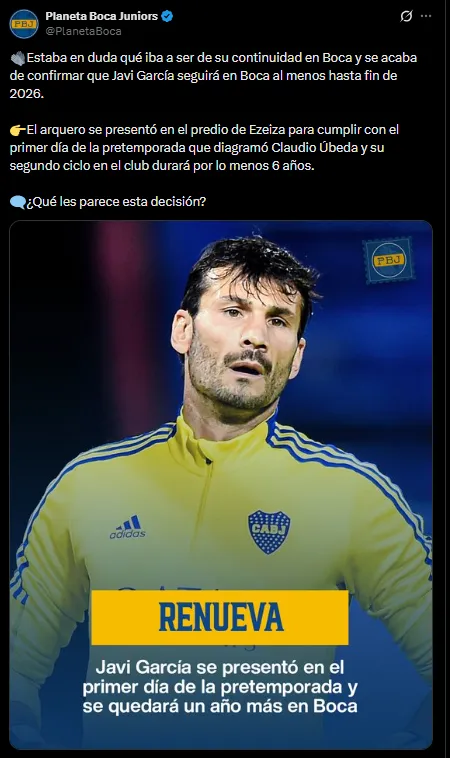Click the speech bubble emoji before the question
Viewport: 450px width, 758px height.
(17, 202)
